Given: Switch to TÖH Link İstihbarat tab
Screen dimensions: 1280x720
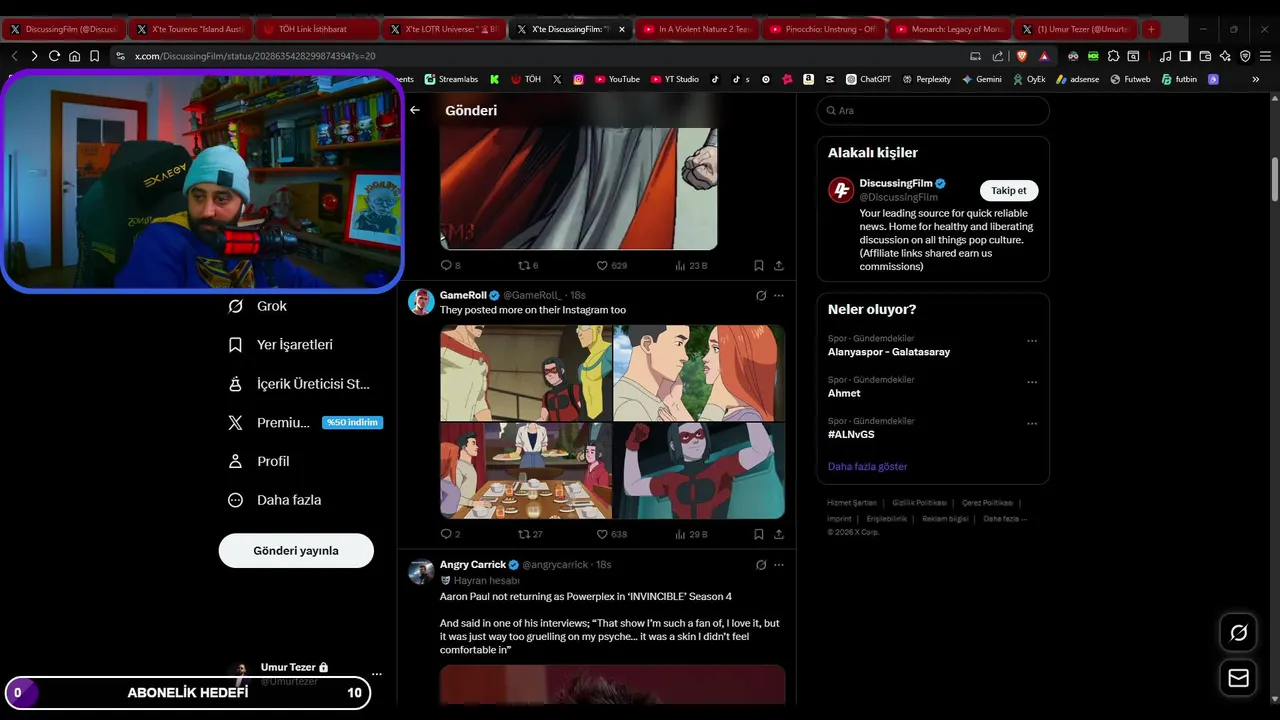Looking at the screenshot, I should 316,29.
